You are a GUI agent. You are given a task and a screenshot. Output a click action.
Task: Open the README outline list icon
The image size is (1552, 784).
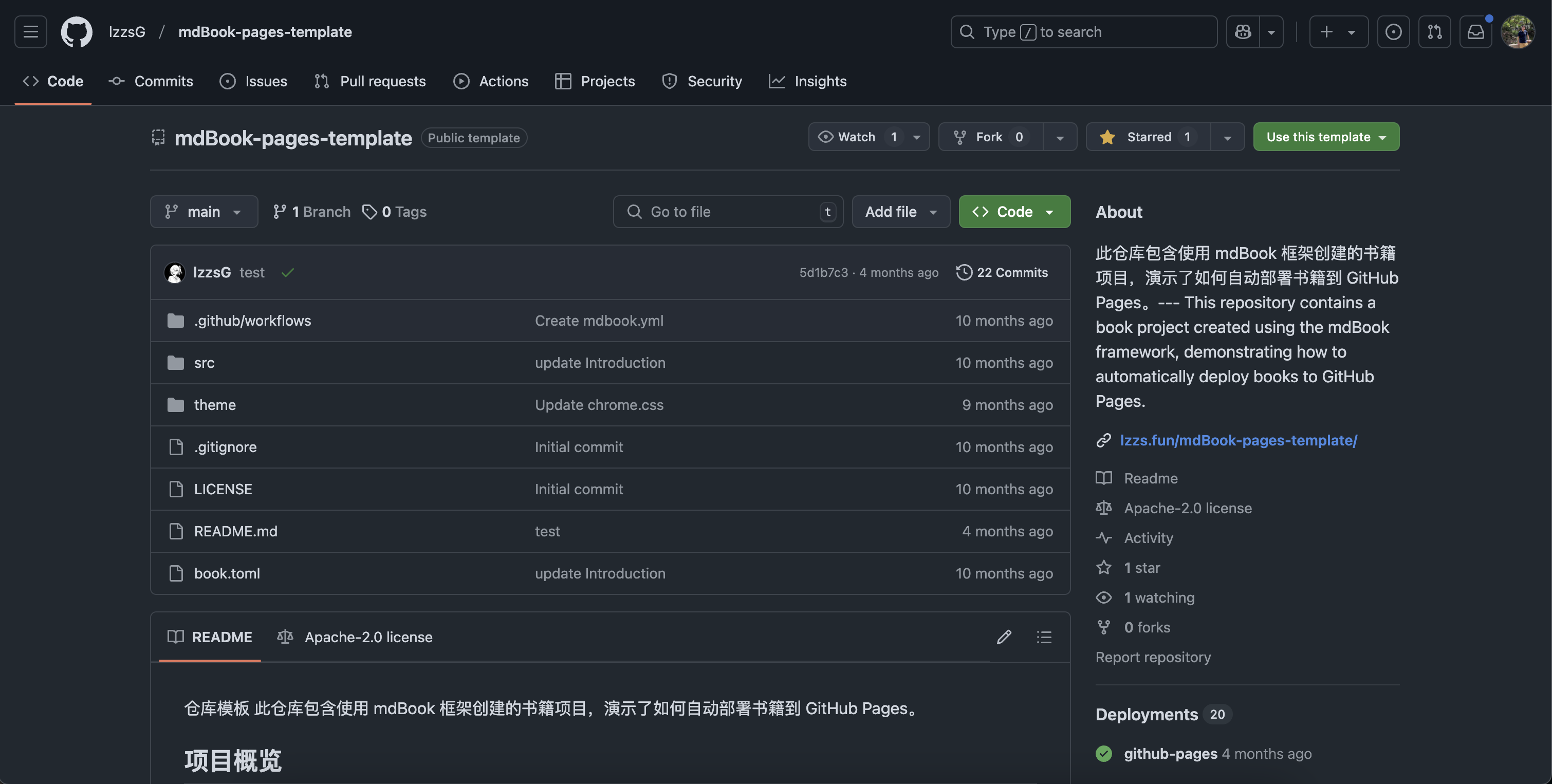[x=1044, y=637]
